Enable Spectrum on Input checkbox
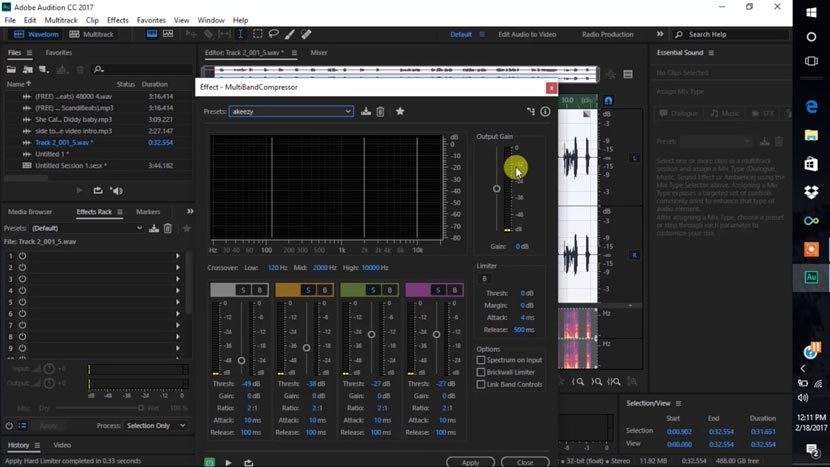This screenshot has width=830, height=467. point(481,360)
